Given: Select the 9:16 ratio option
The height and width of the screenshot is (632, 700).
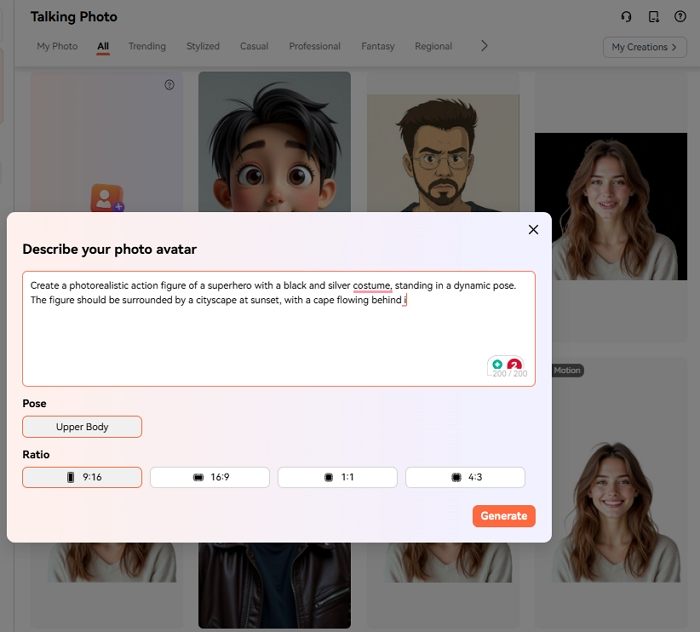Looking at the screenshot, I should 82,477.
